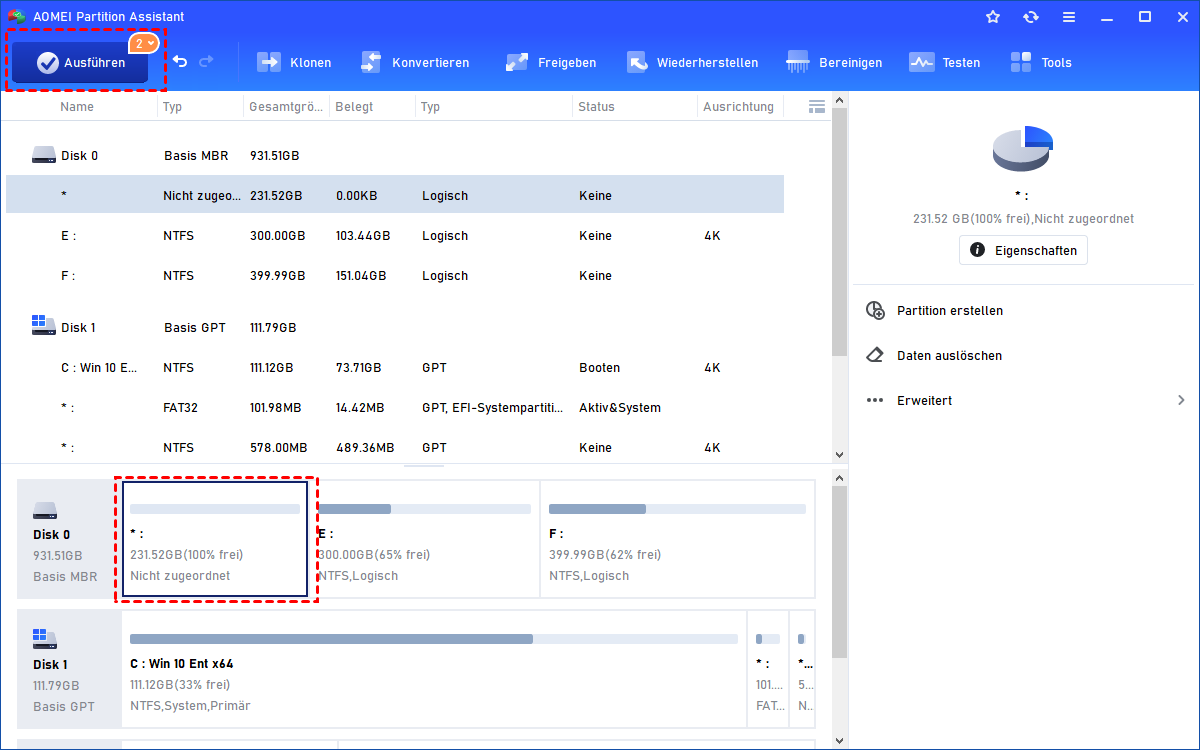The width and height of the screenshot is (1200, 750).
Task: Open the Tools menu
Action: (x=1040, y=62)
